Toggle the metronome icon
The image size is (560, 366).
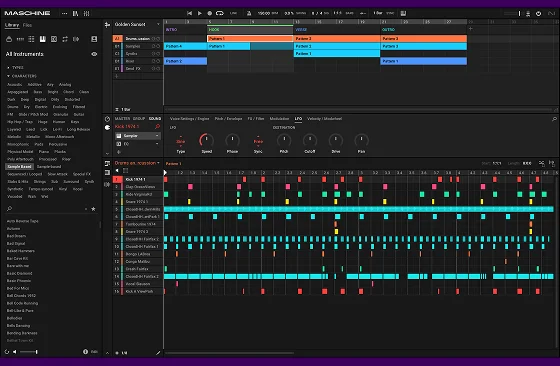point(249,13)
